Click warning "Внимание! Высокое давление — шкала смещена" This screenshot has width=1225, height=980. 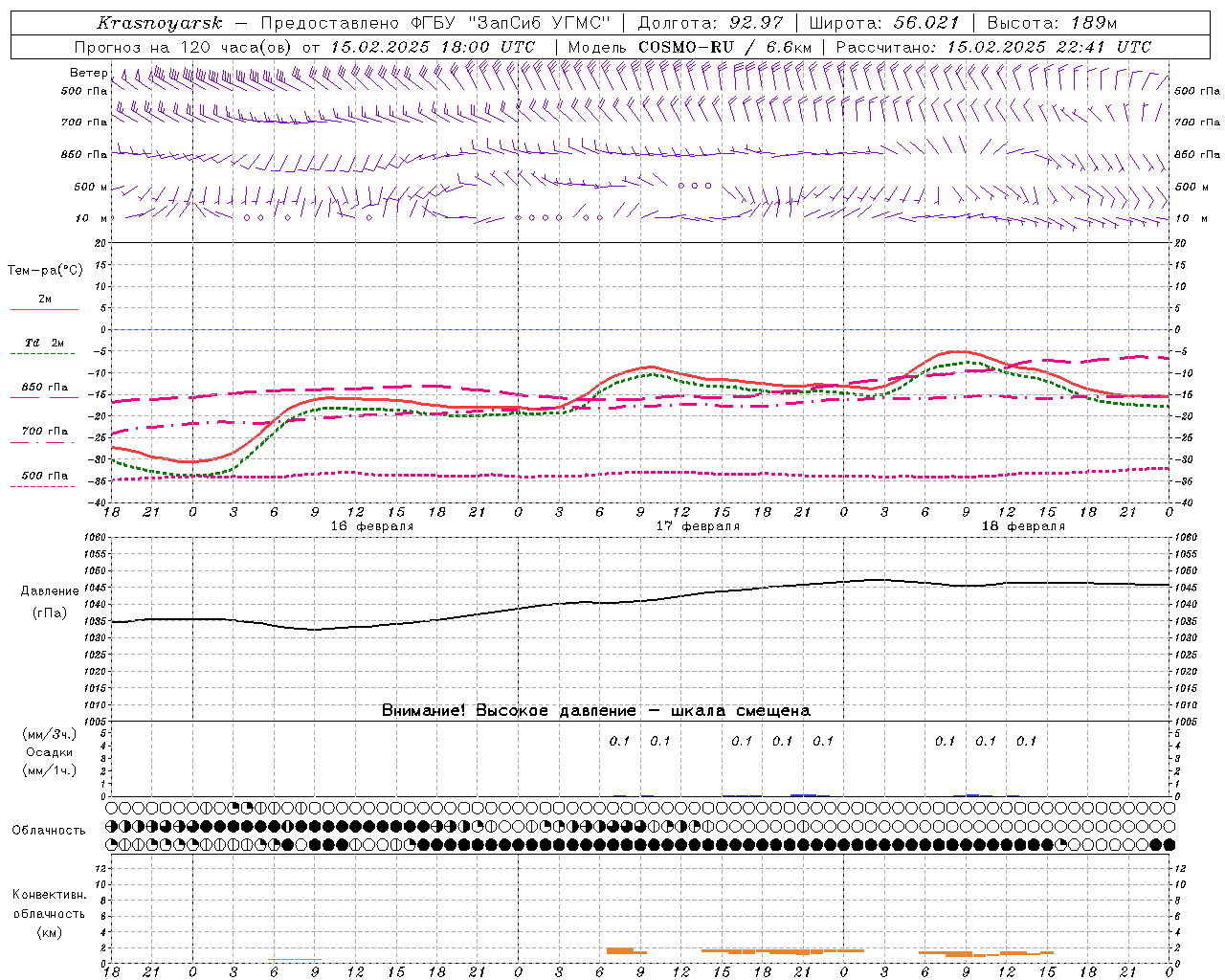point(596,710)
